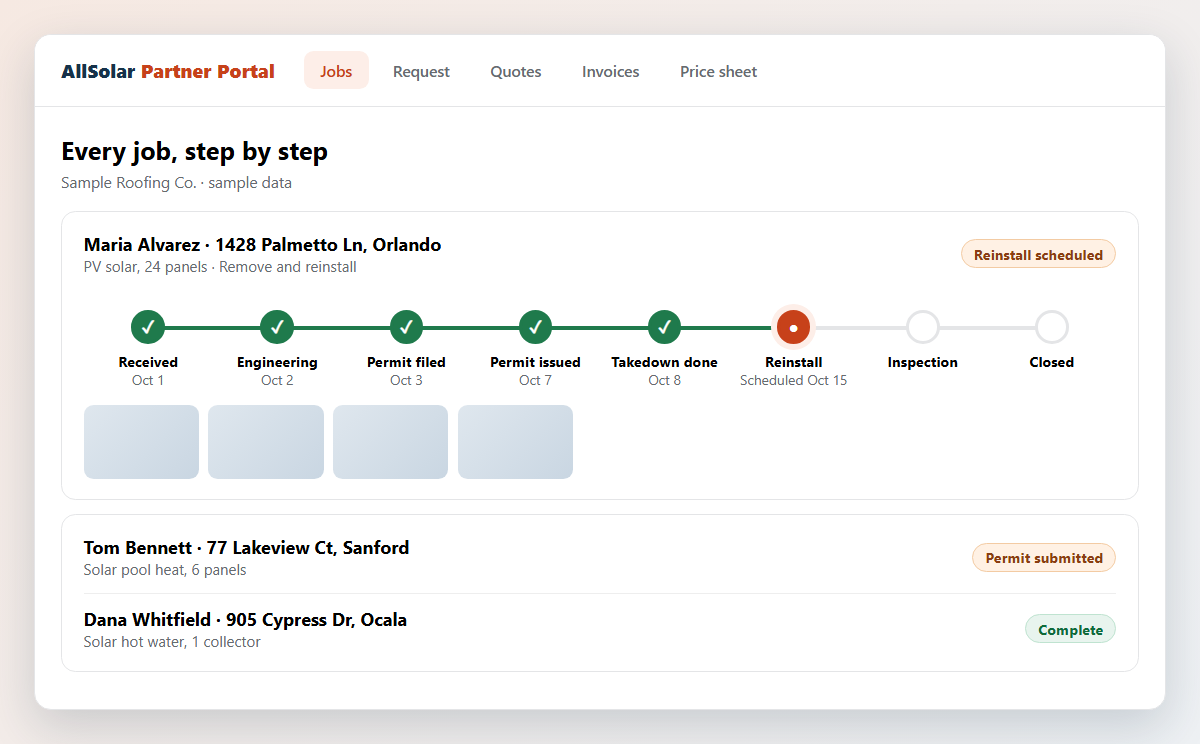Image resolution: width=1200 pixels, height=744 pixels.
Task: Click the 'Every job, step by step' heading
Action: (x=194, y=152)
